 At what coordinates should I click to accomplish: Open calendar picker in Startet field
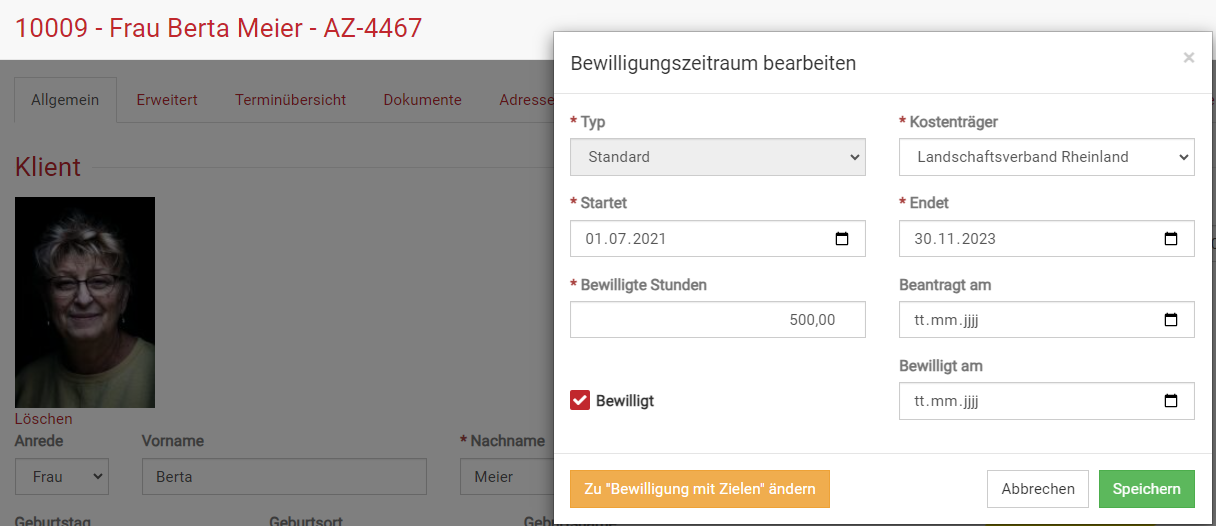click(842, 239)
